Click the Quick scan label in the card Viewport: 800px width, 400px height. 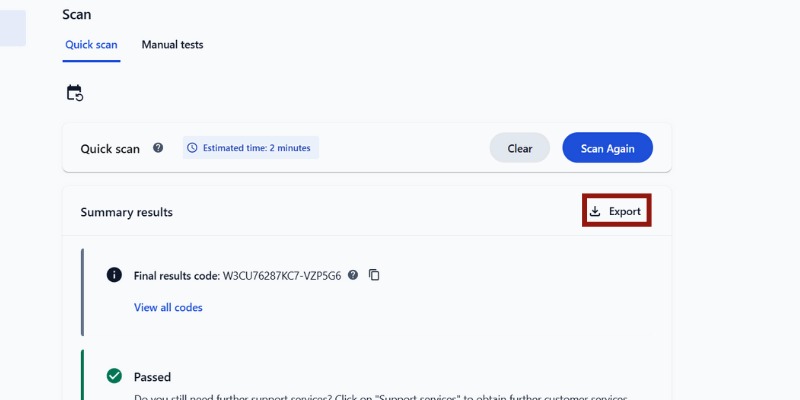pyautogui.click(x=110, y=149)
